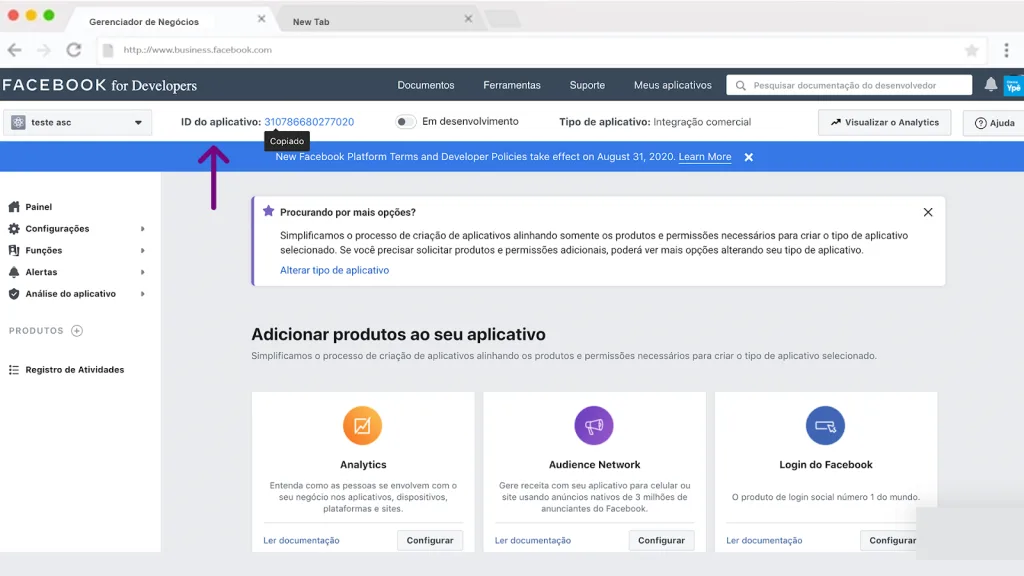Click the Análise do aplicativo shield icon

click(14, 294)
